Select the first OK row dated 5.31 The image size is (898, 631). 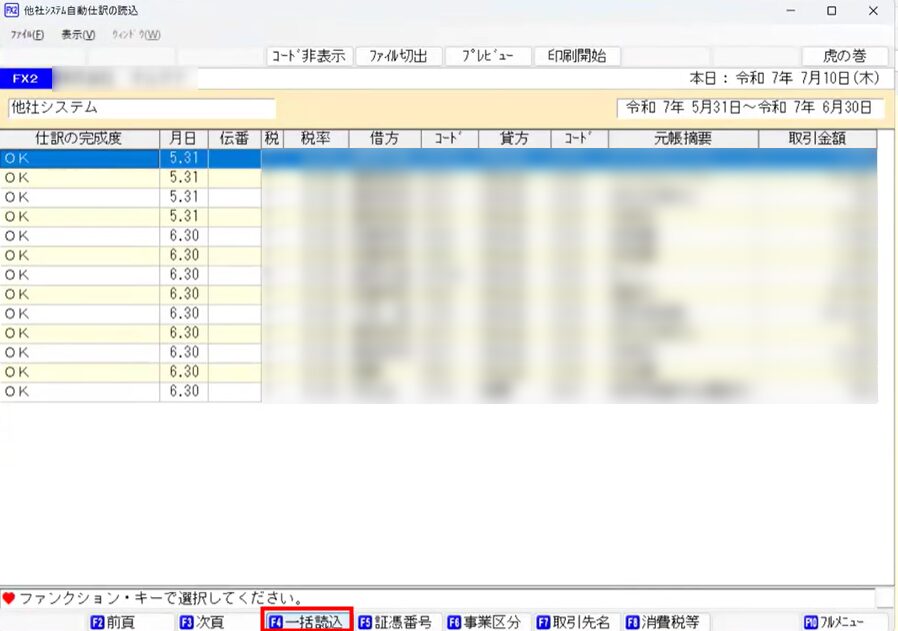click(79, 158)
